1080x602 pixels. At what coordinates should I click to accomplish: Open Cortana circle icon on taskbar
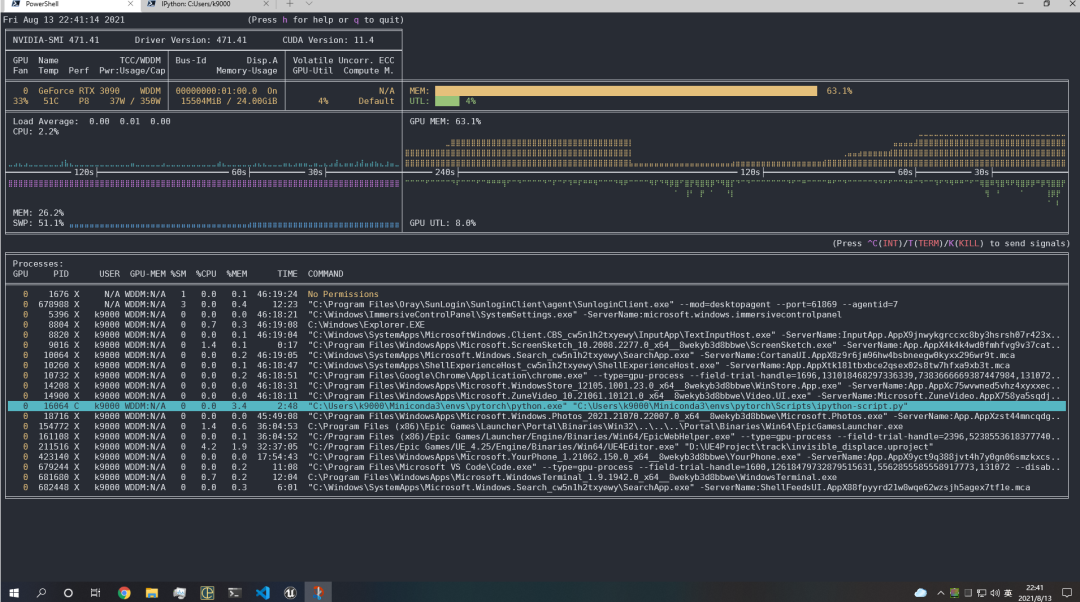[x=68, y=592]
